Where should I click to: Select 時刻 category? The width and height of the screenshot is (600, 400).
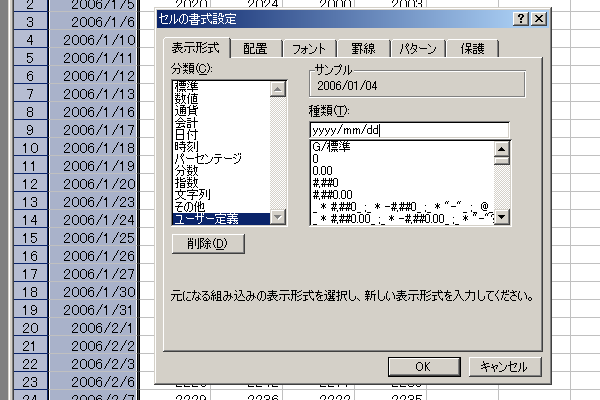pos(222,146)
